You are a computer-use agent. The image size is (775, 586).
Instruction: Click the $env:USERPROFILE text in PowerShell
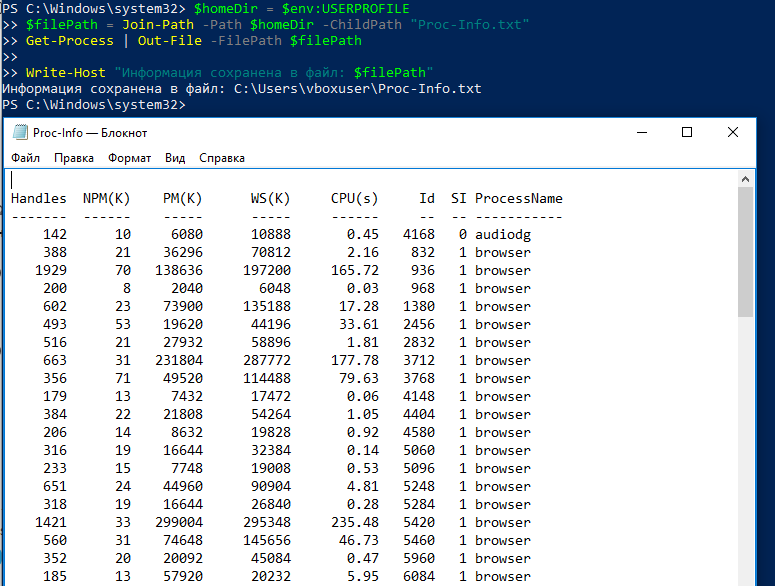tap(345, 9)
